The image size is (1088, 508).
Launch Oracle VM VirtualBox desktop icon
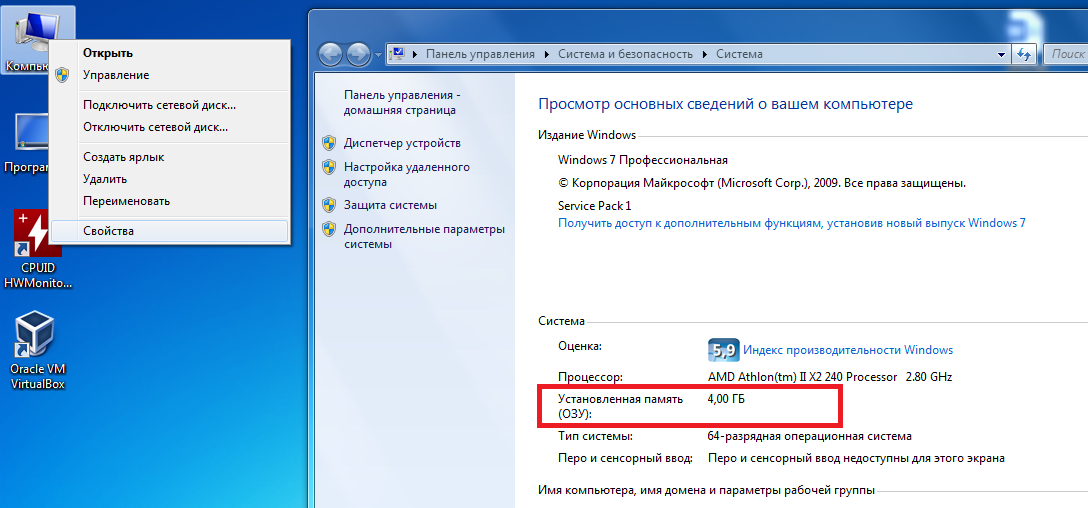37,349
